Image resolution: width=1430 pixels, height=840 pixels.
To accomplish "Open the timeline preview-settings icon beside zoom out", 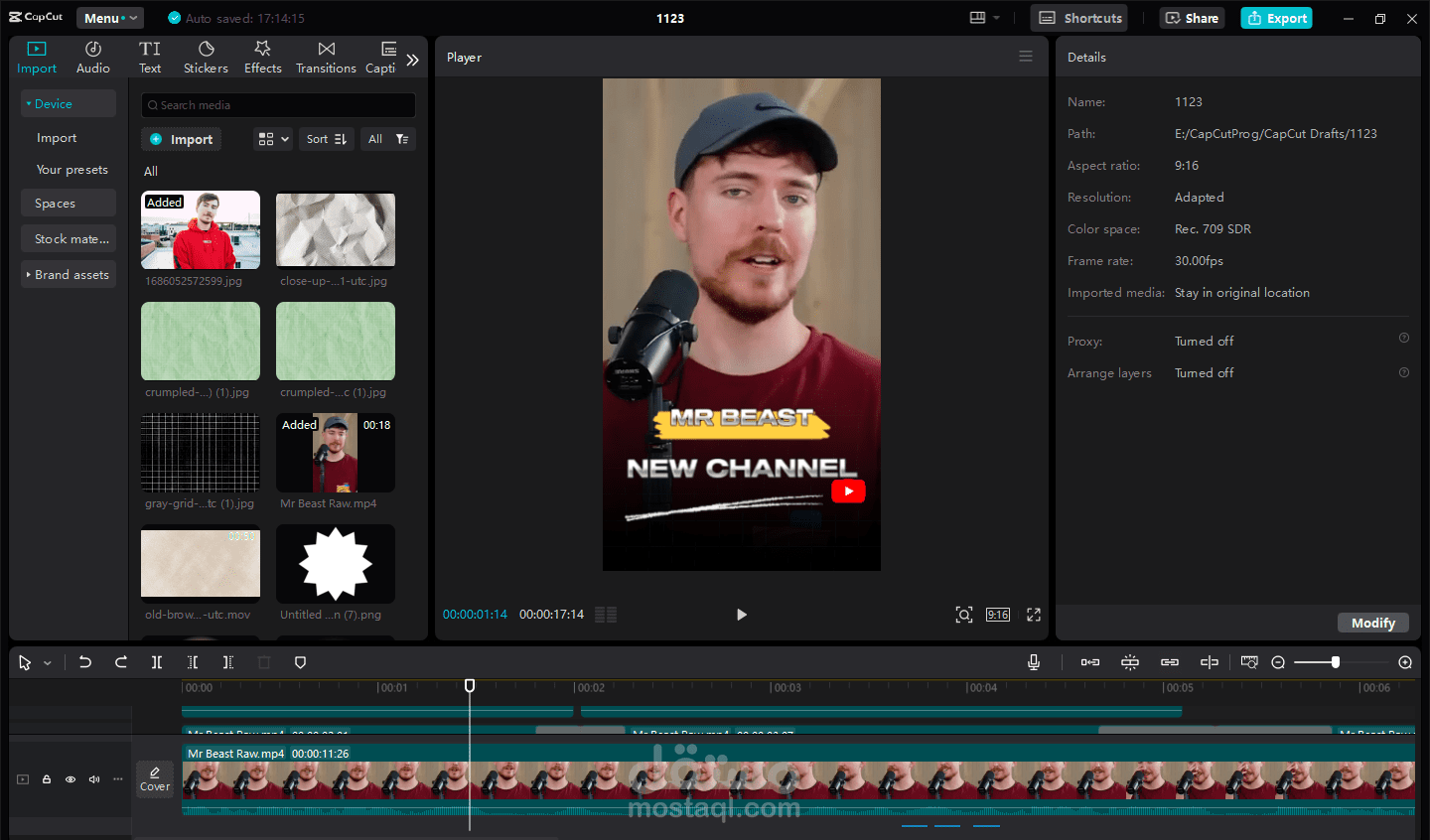I will (x=1249, y=662).
